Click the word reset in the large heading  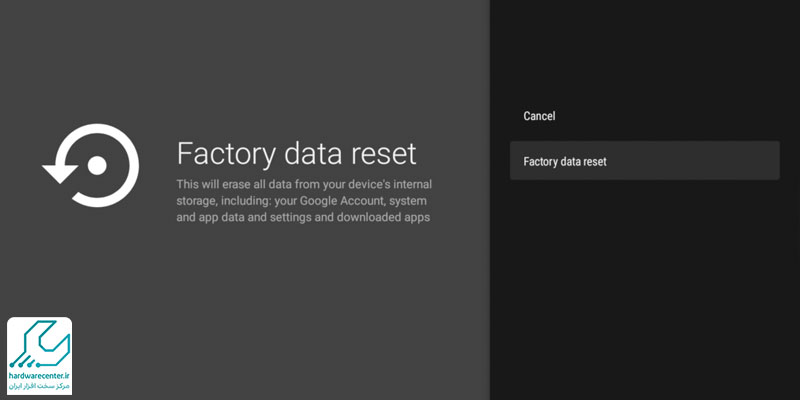point(386,154)
